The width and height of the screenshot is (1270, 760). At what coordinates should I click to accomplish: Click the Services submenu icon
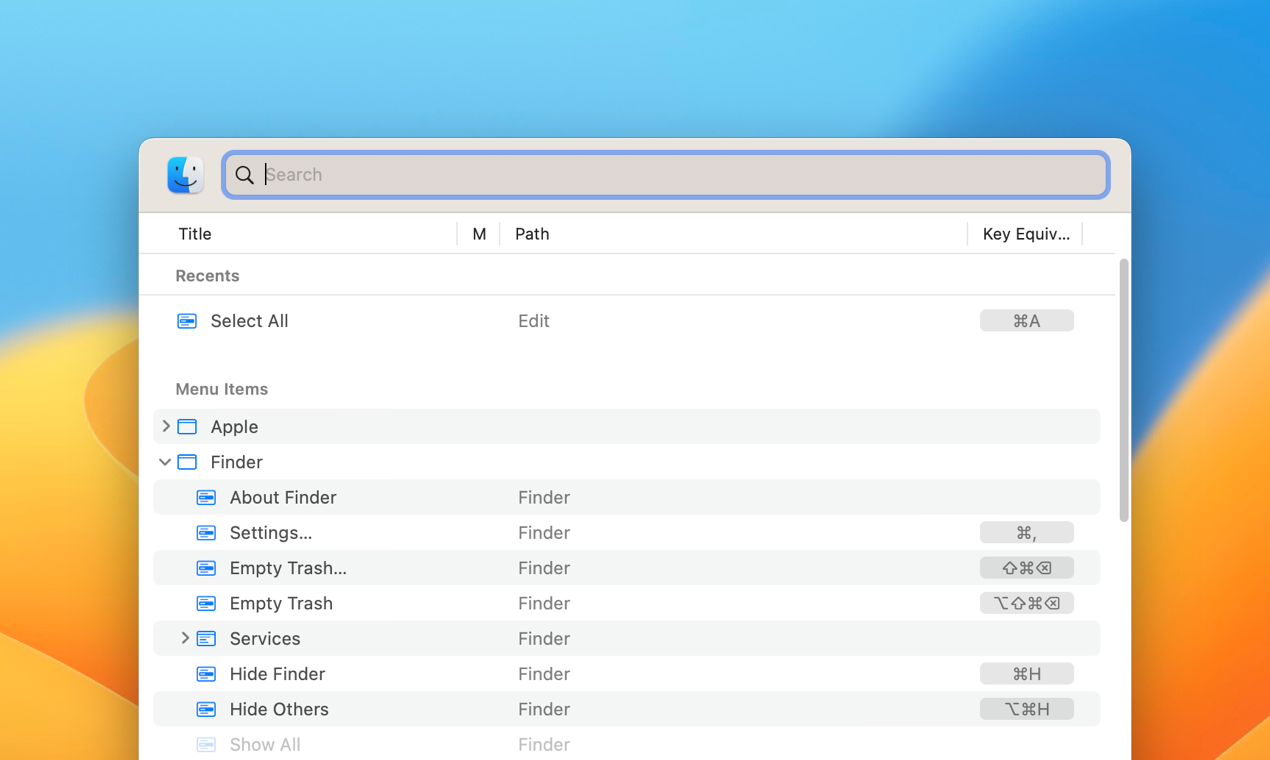point(206,639)
